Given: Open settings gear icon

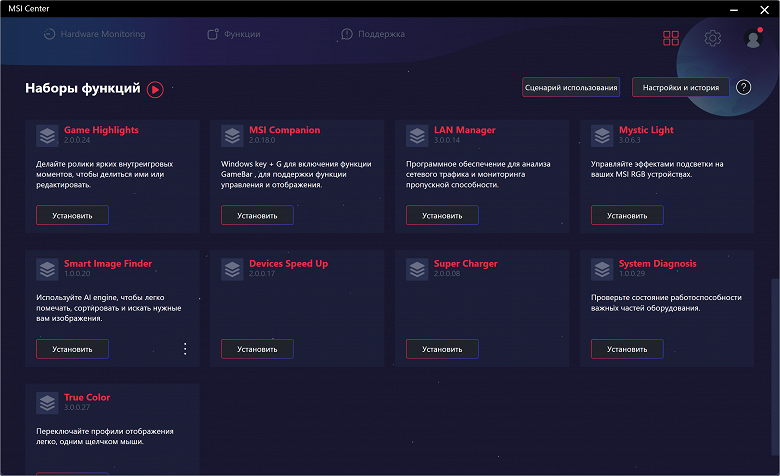Looking at the screenshot, I should pos(712,38).
